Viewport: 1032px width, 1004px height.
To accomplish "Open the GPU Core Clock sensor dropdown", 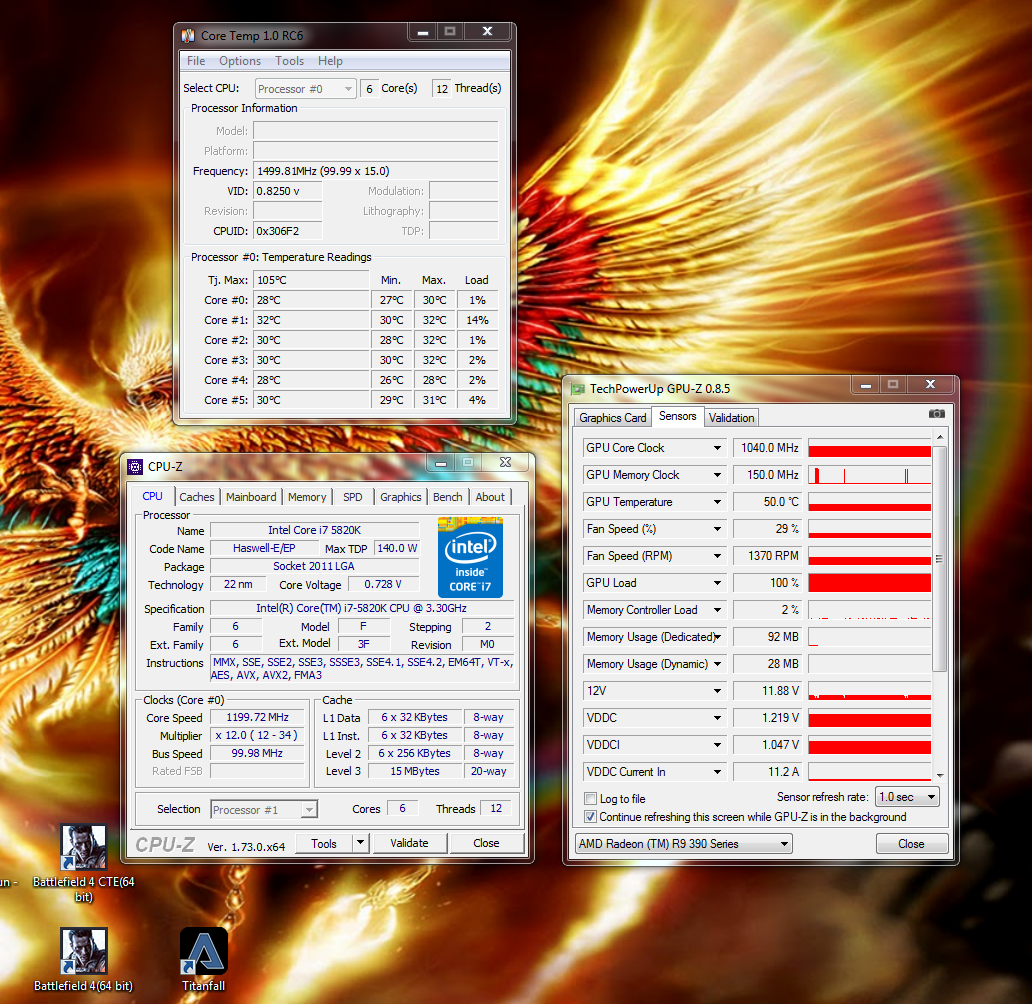I will pos(717,448).
